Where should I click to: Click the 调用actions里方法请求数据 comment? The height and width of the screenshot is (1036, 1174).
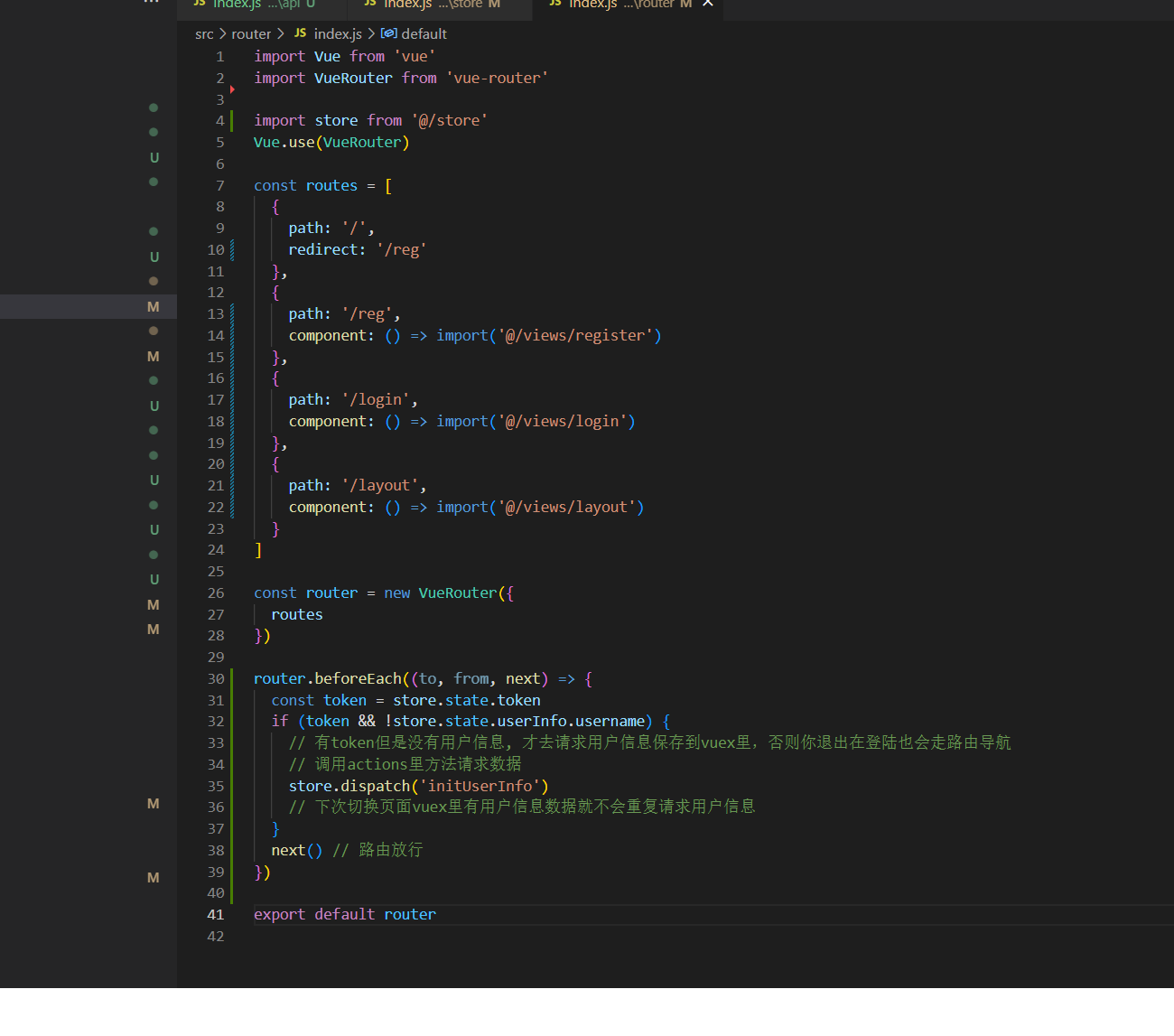(405, 765)
